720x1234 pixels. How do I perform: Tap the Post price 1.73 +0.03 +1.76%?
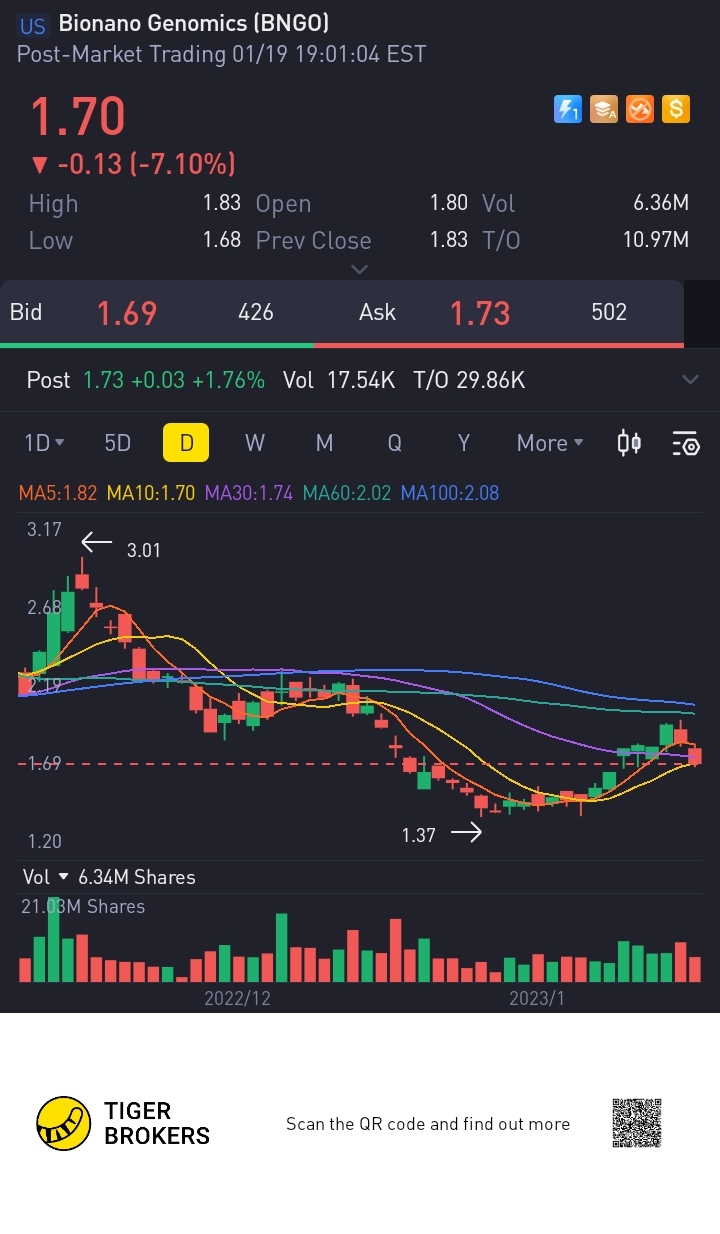(174, 380)
